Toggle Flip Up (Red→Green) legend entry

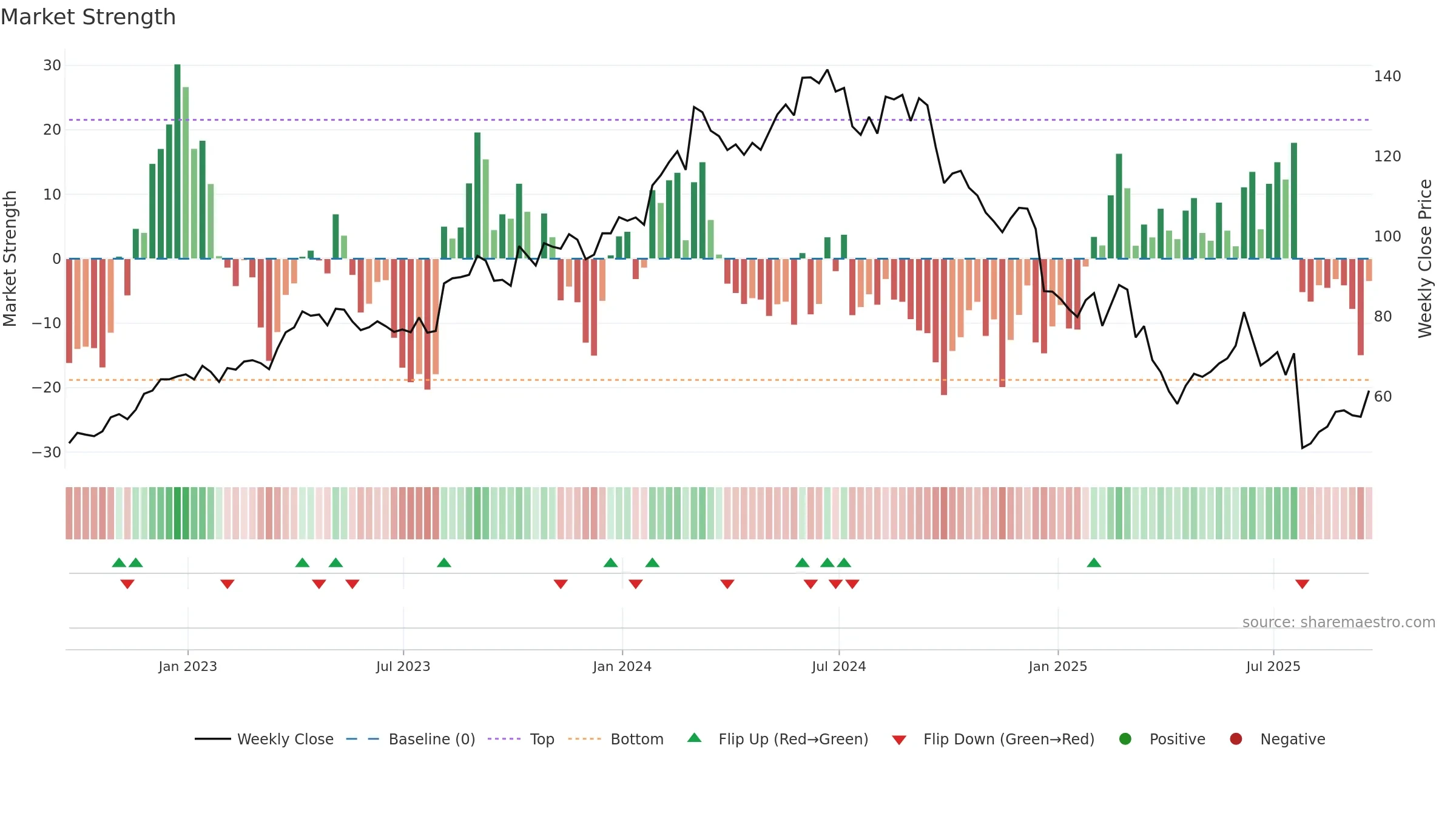[x=778, y=739]
